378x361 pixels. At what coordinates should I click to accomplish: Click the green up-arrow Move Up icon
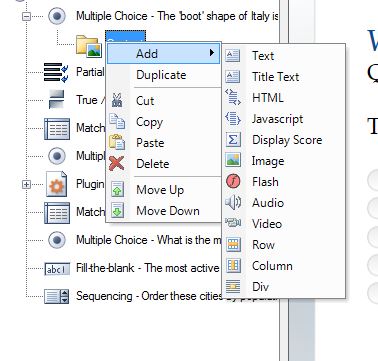(117, 189)
